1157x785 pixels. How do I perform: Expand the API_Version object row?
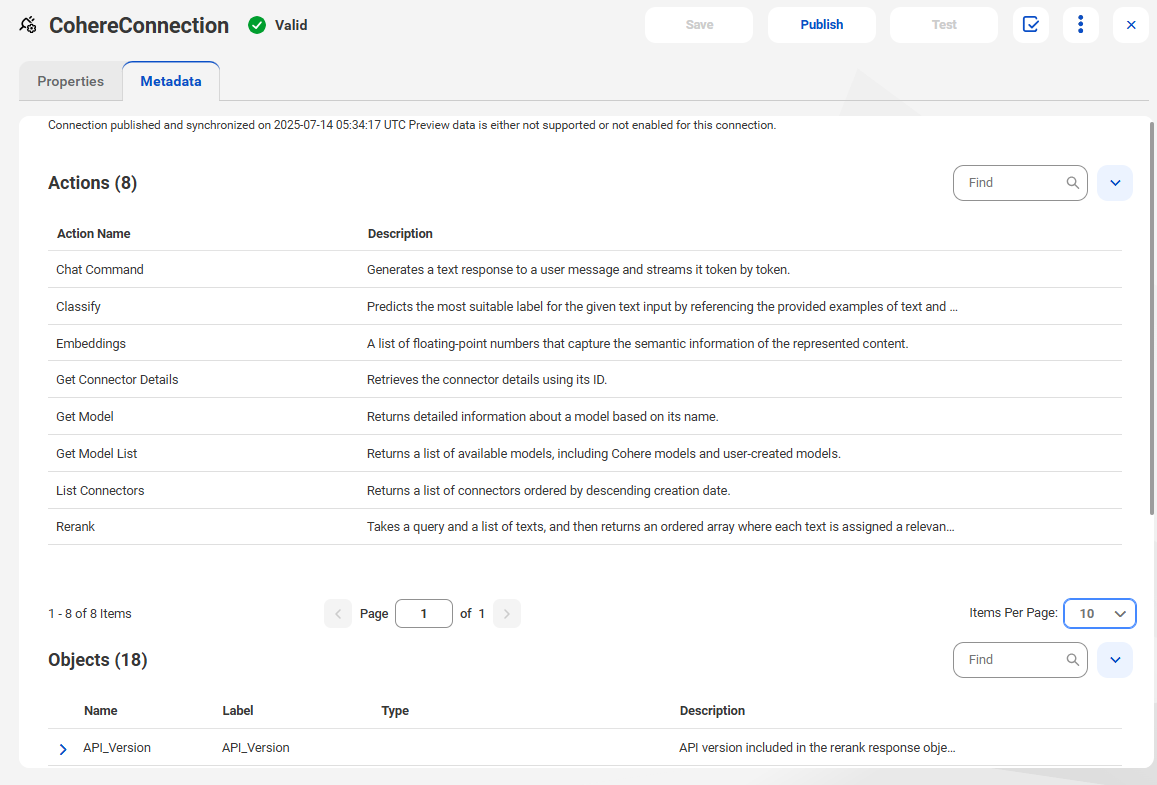click(63, 749)
